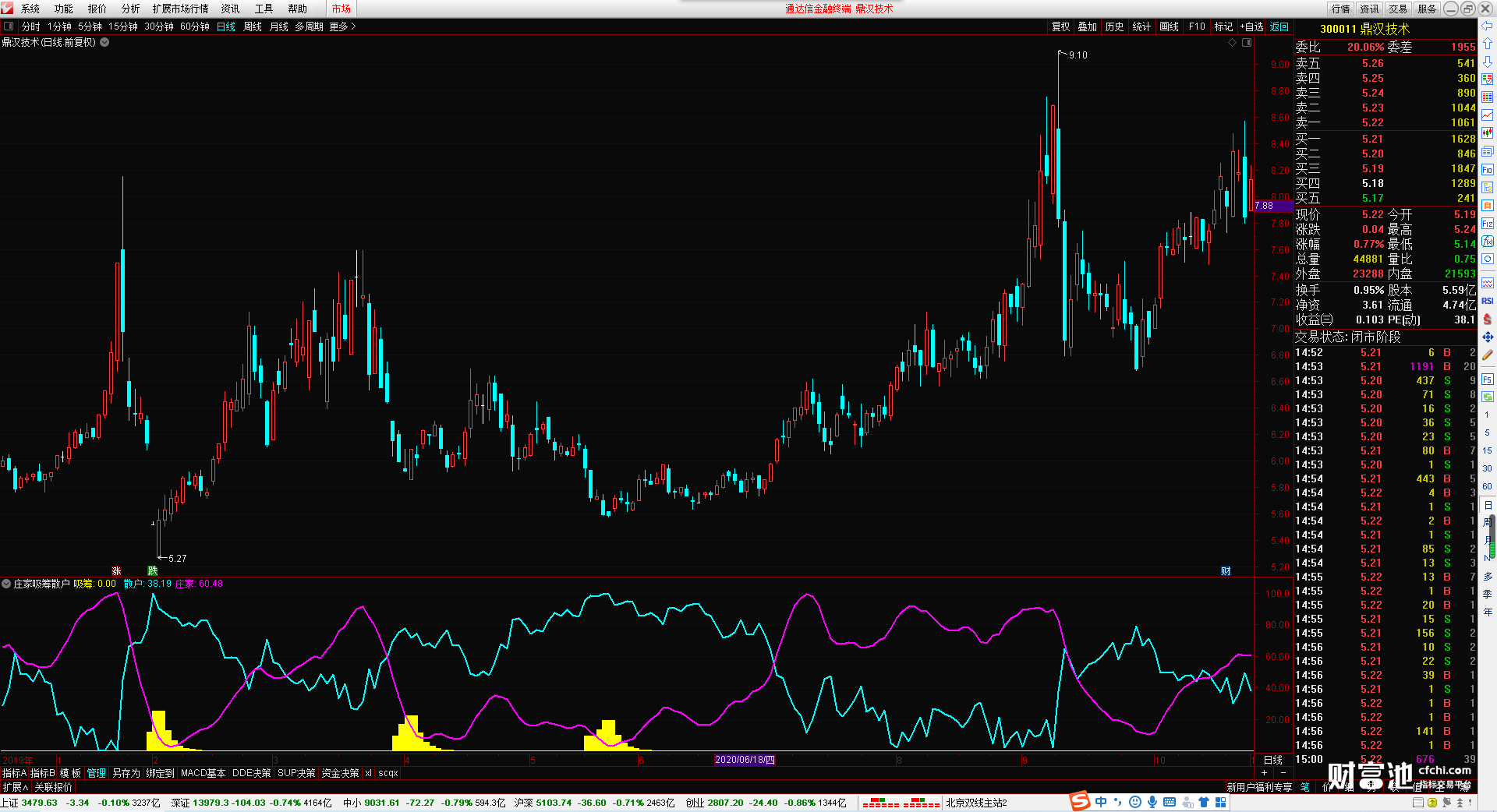Click the 统计 statistics button
This screenshot has width=1497, height=812.
[1141, 26]
